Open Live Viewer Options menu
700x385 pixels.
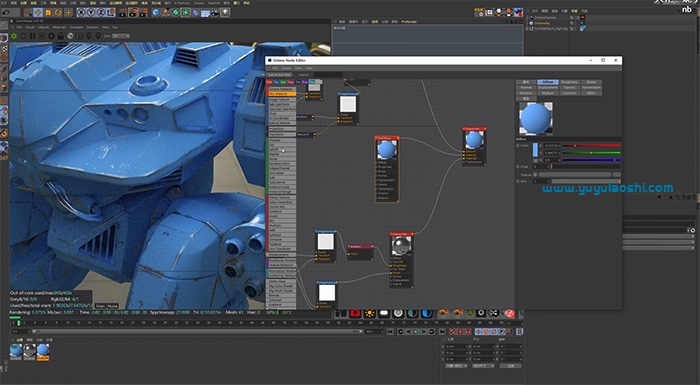click(x=92, y=27)
